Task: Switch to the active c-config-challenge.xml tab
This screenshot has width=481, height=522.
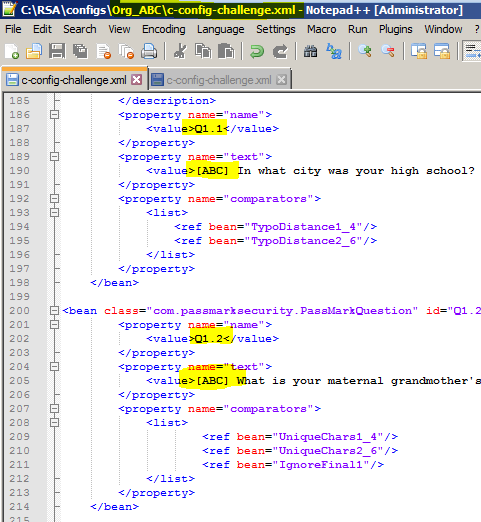Action: click(x=74, y=80)
